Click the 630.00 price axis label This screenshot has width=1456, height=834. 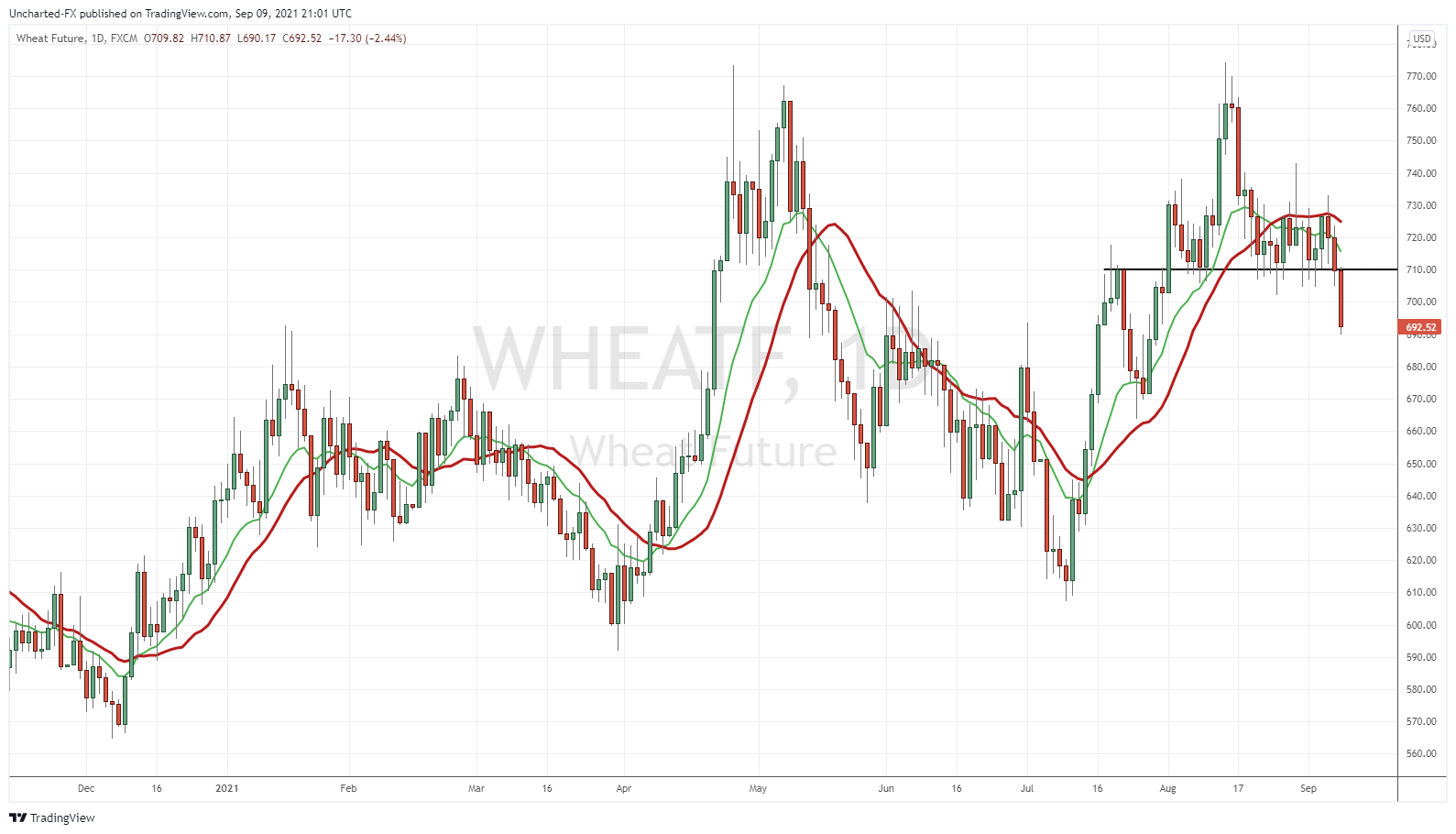coord(1421,528)
